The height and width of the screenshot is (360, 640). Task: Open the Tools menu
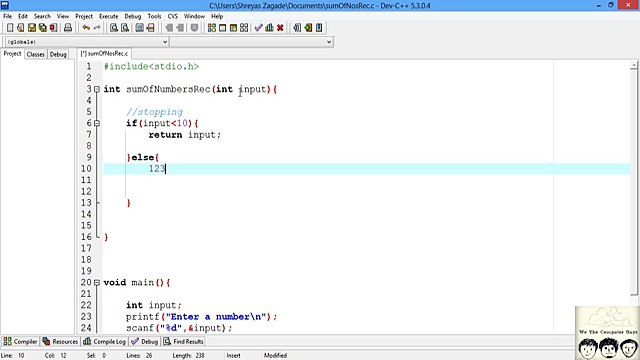click(154, 16)
